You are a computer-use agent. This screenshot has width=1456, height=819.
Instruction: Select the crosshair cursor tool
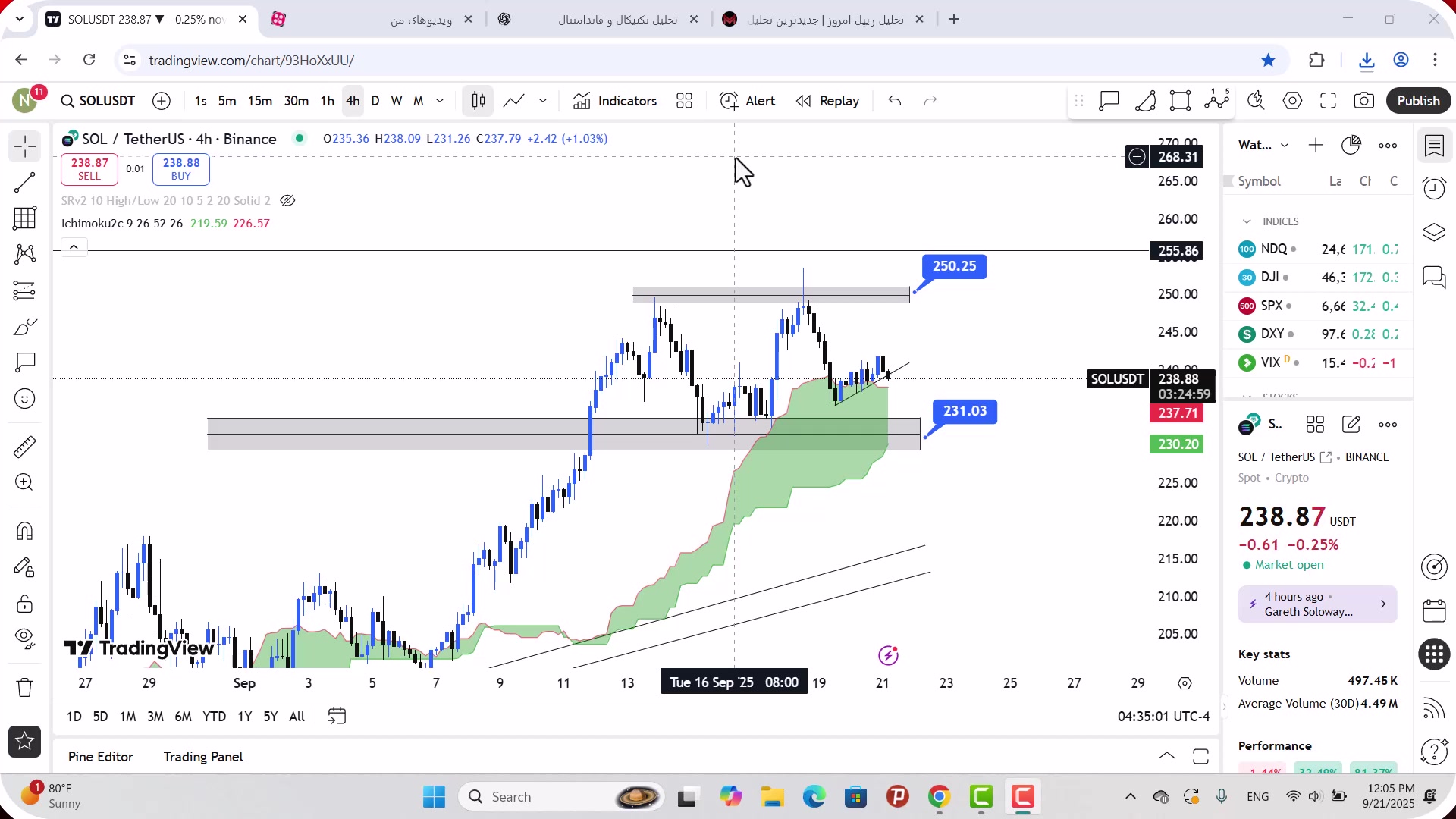click(x=25, y=146)
